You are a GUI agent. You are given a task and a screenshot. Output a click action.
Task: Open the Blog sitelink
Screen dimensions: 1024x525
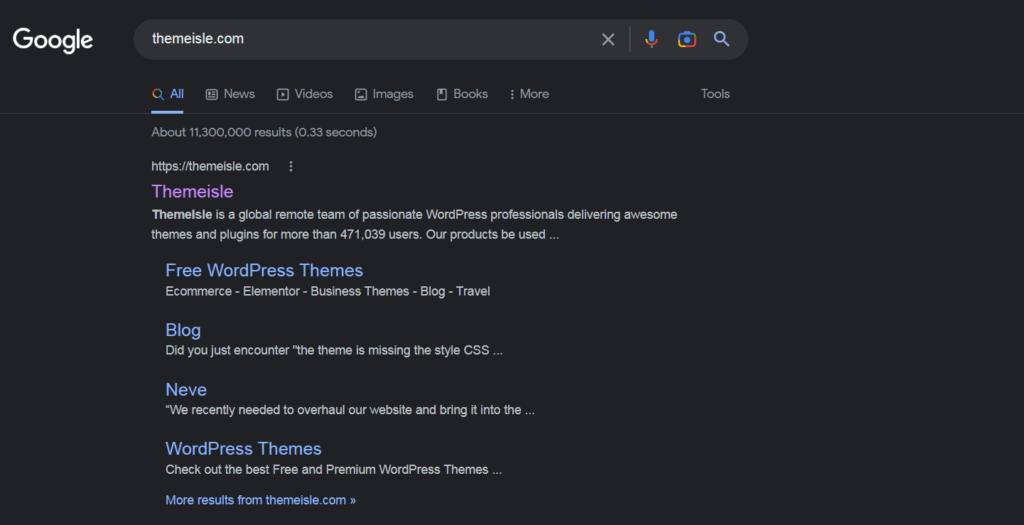[x=183, y=330]
